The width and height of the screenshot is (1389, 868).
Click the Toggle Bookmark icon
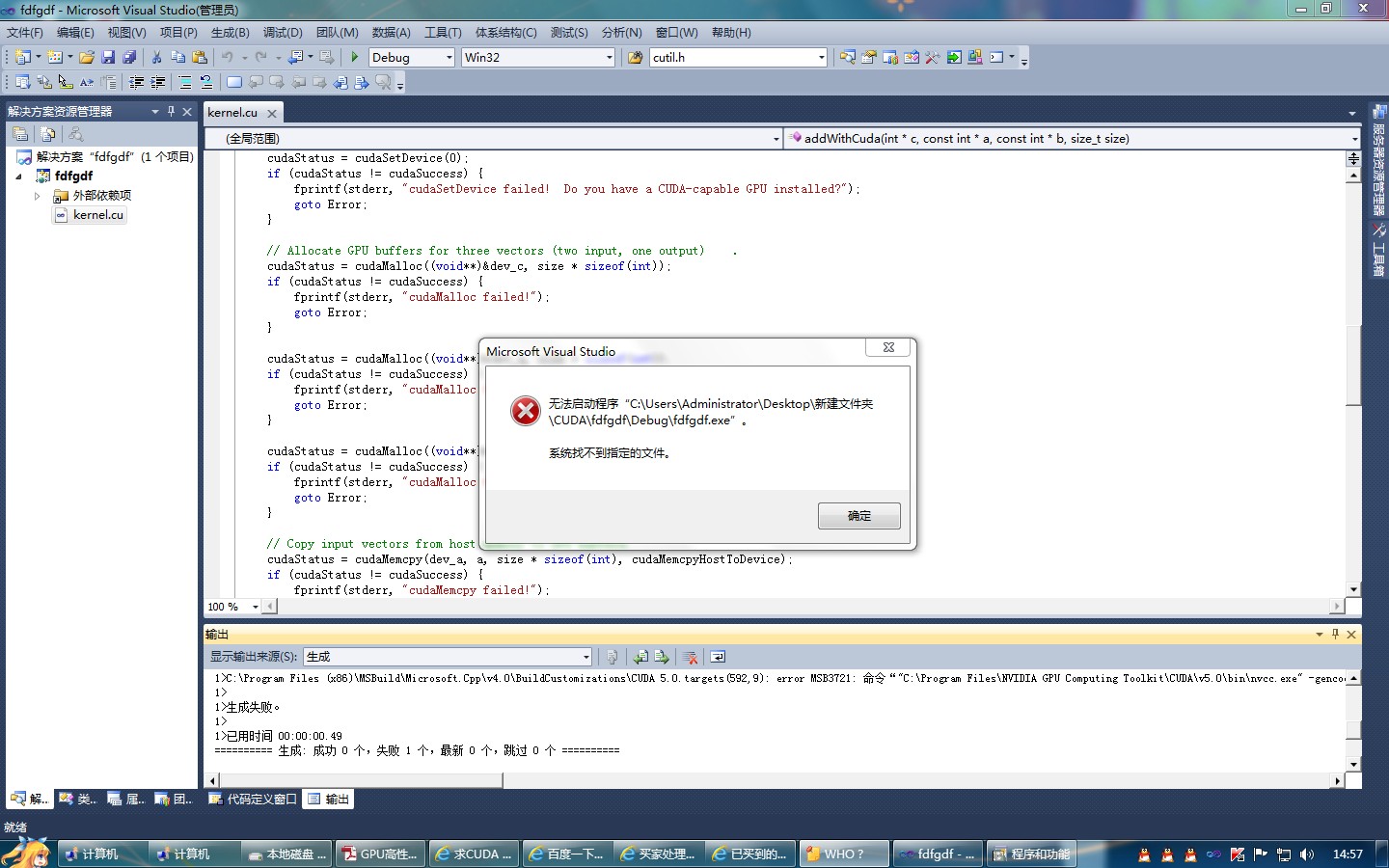(x=234, y=83)
